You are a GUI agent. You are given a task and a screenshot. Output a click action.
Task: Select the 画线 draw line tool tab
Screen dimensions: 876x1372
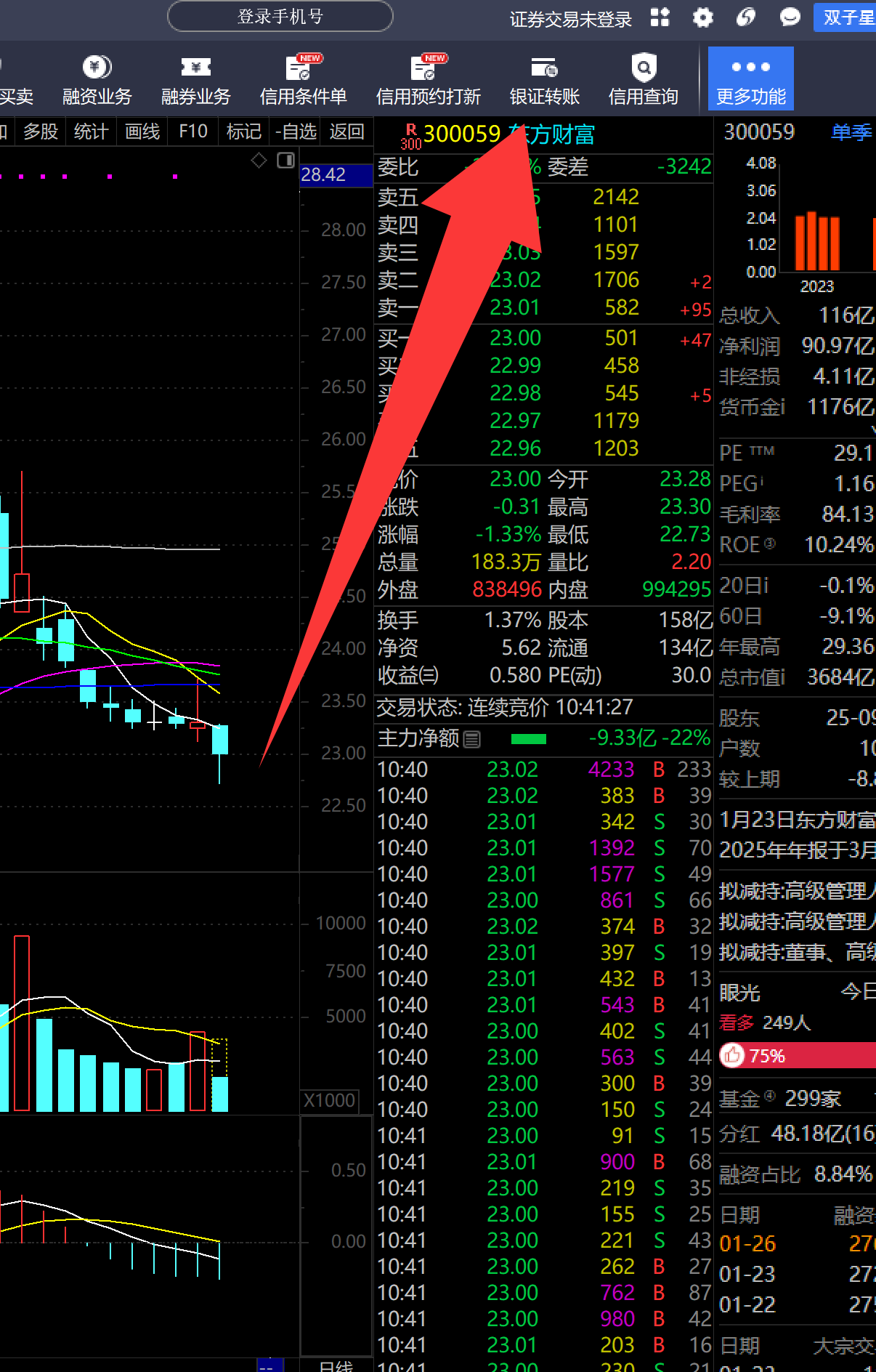142,132
